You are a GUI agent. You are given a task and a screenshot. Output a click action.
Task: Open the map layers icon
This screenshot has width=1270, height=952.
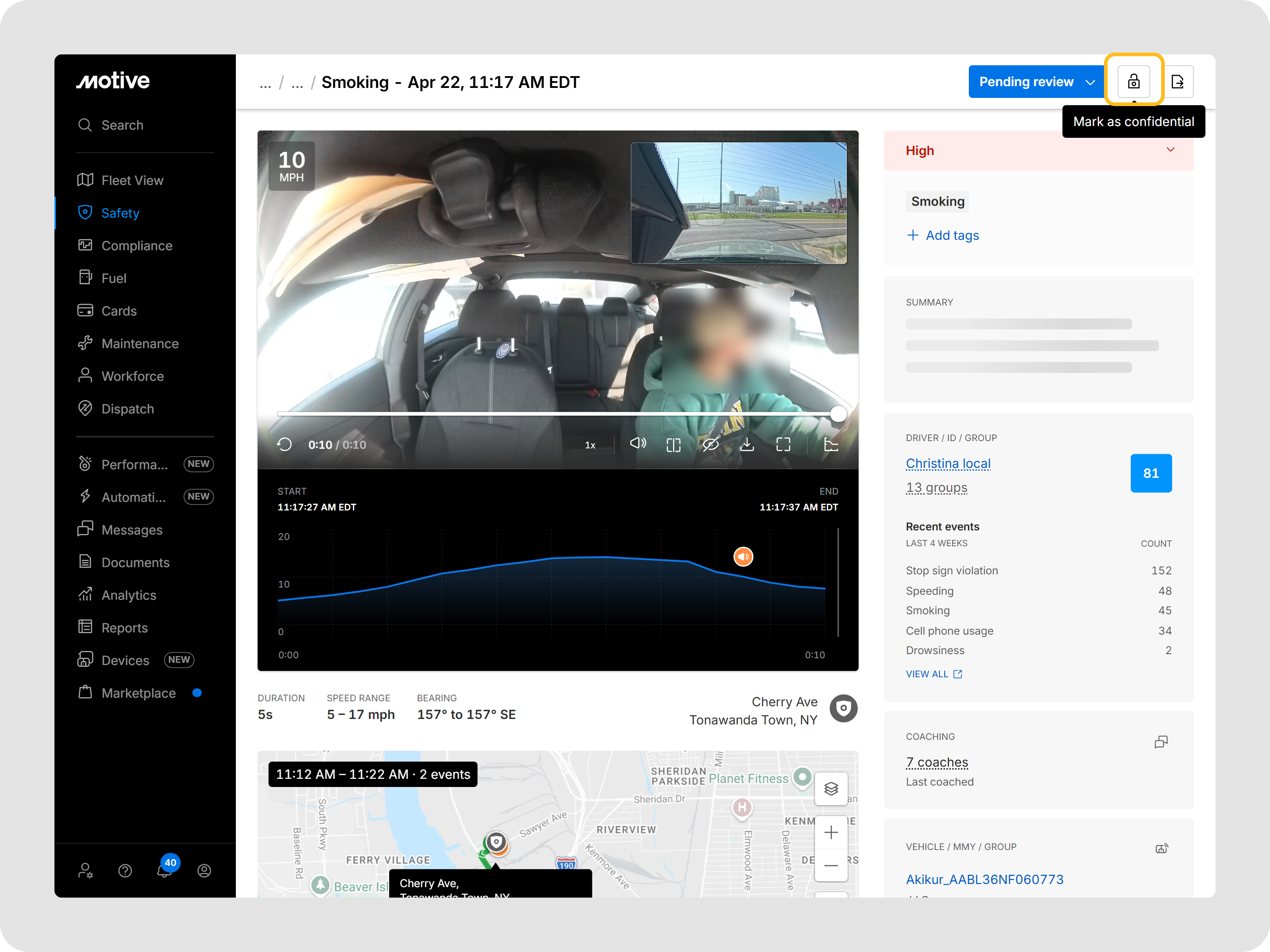(831, 788)
